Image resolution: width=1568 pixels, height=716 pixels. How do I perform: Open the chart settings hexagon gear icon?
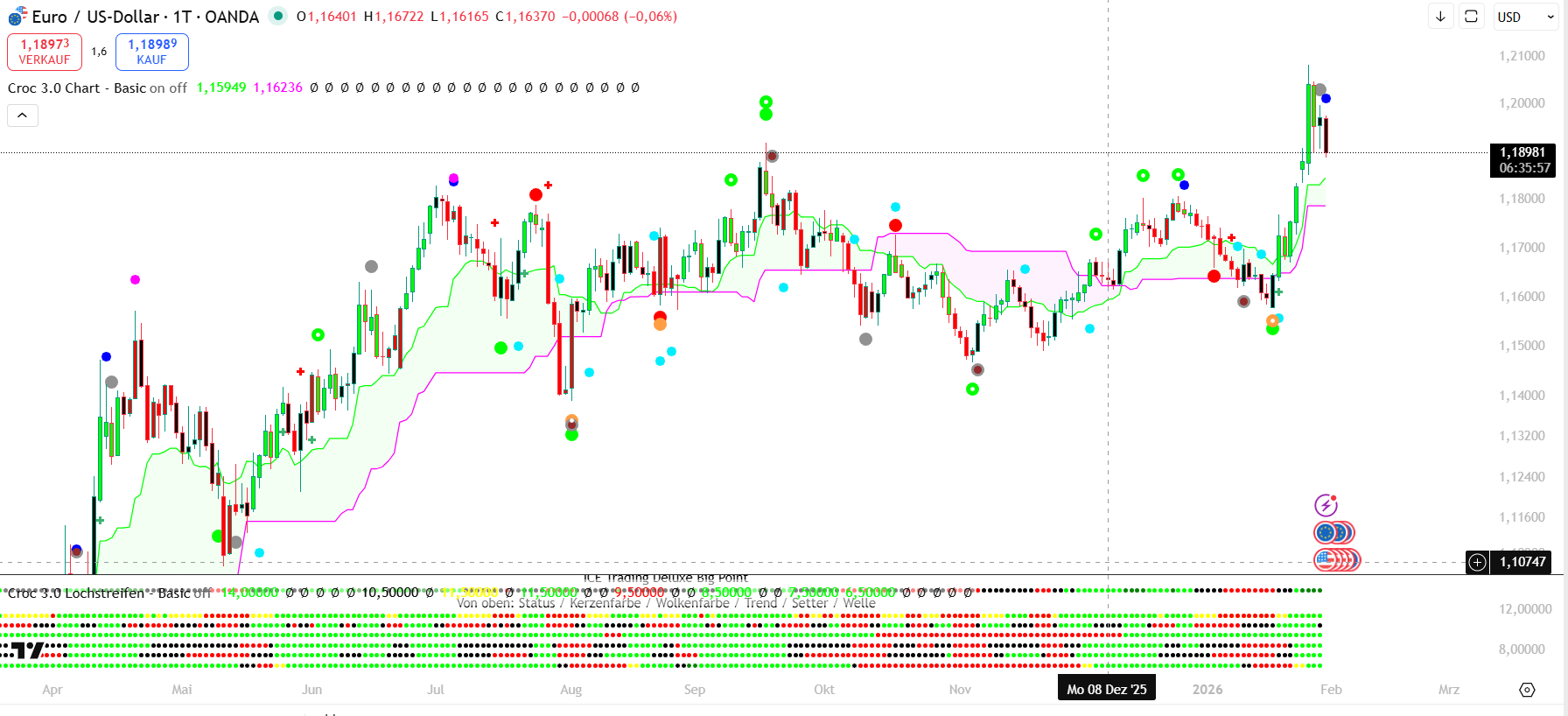1527,690
